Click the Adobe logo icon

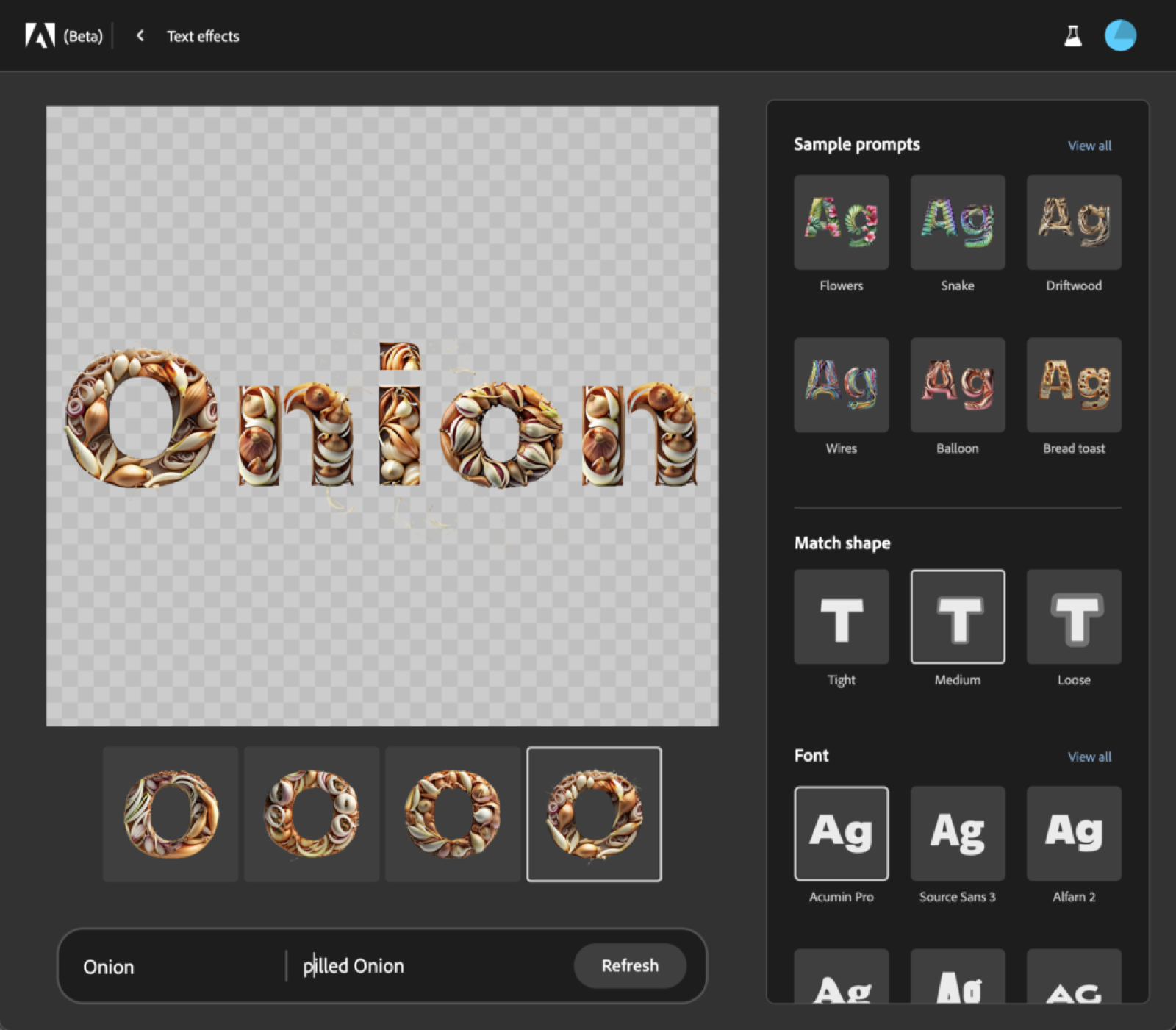[x=40, y=35]
